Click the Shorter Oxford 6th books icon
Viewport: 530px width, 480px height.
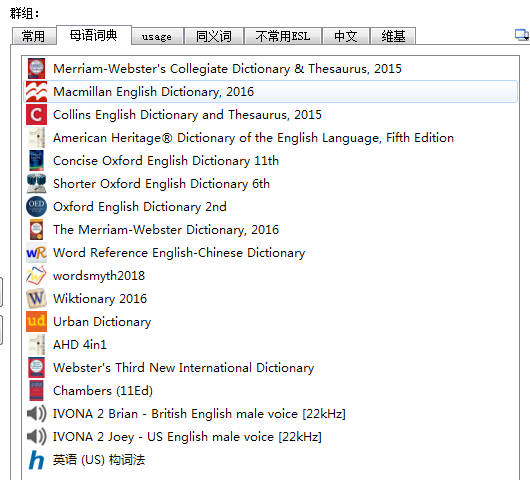pyautogui.click(x=36, y=184)
